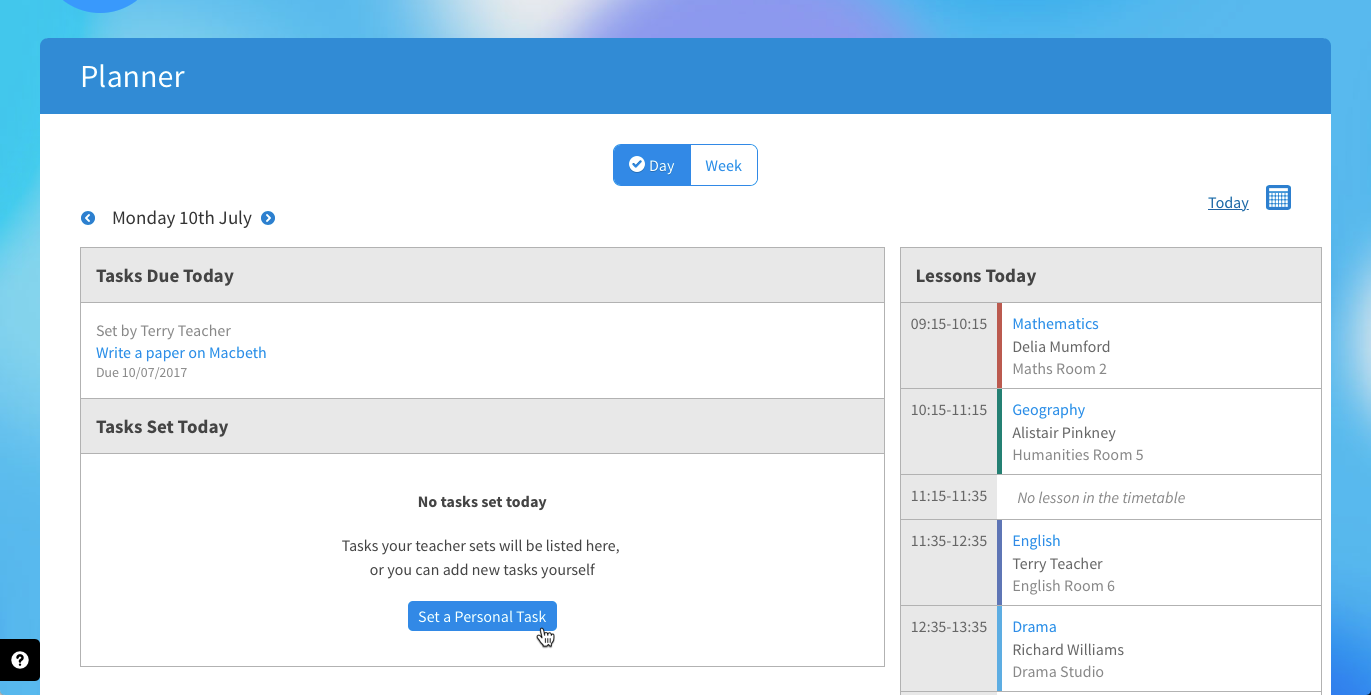Open the Write a paper on Macbeth task
The width and height of the screenshot is (1371, 695).
pyautogui.click(x=181, y=352)
